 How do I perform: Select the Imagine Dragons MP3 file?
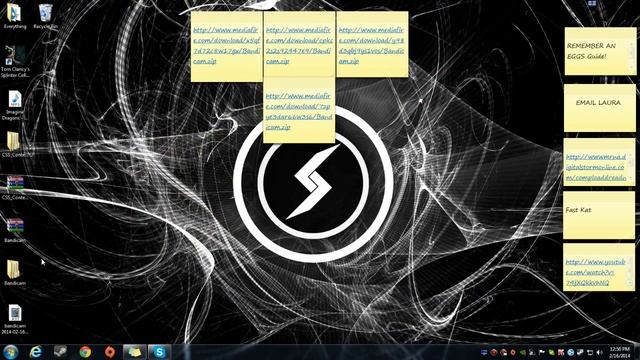(15, 105)
